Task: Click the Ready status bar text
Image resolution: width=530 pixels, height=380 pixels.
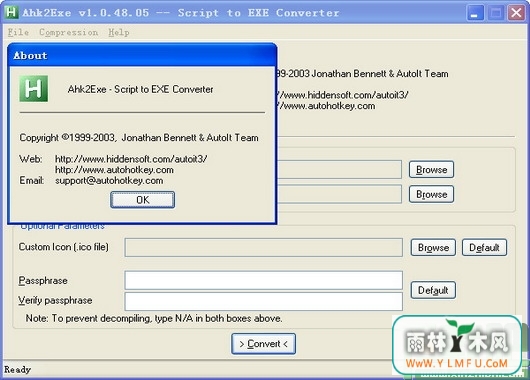Action: pos(17,370)
